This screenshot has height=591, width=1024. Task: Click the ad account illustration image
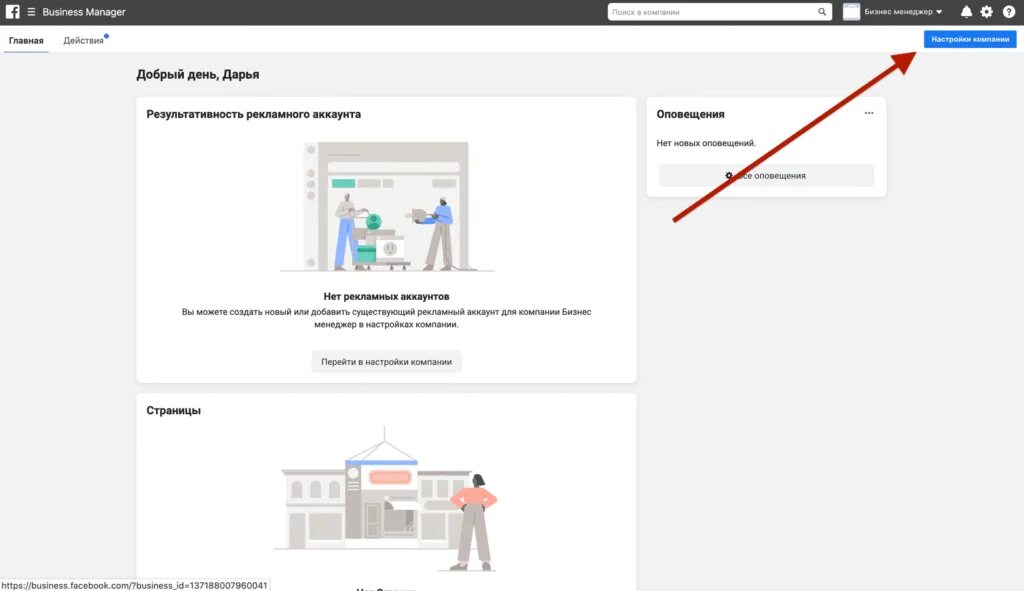point(387,206)
